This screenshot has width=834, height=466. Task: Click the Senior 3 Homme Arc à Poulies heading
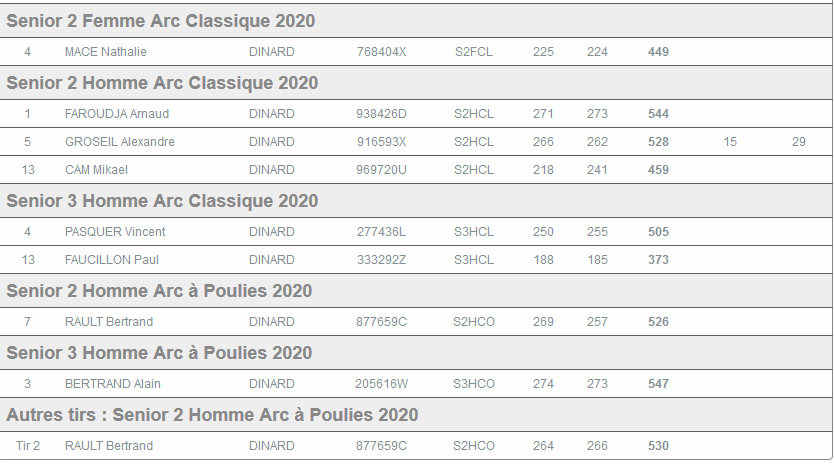coord(159,353)
